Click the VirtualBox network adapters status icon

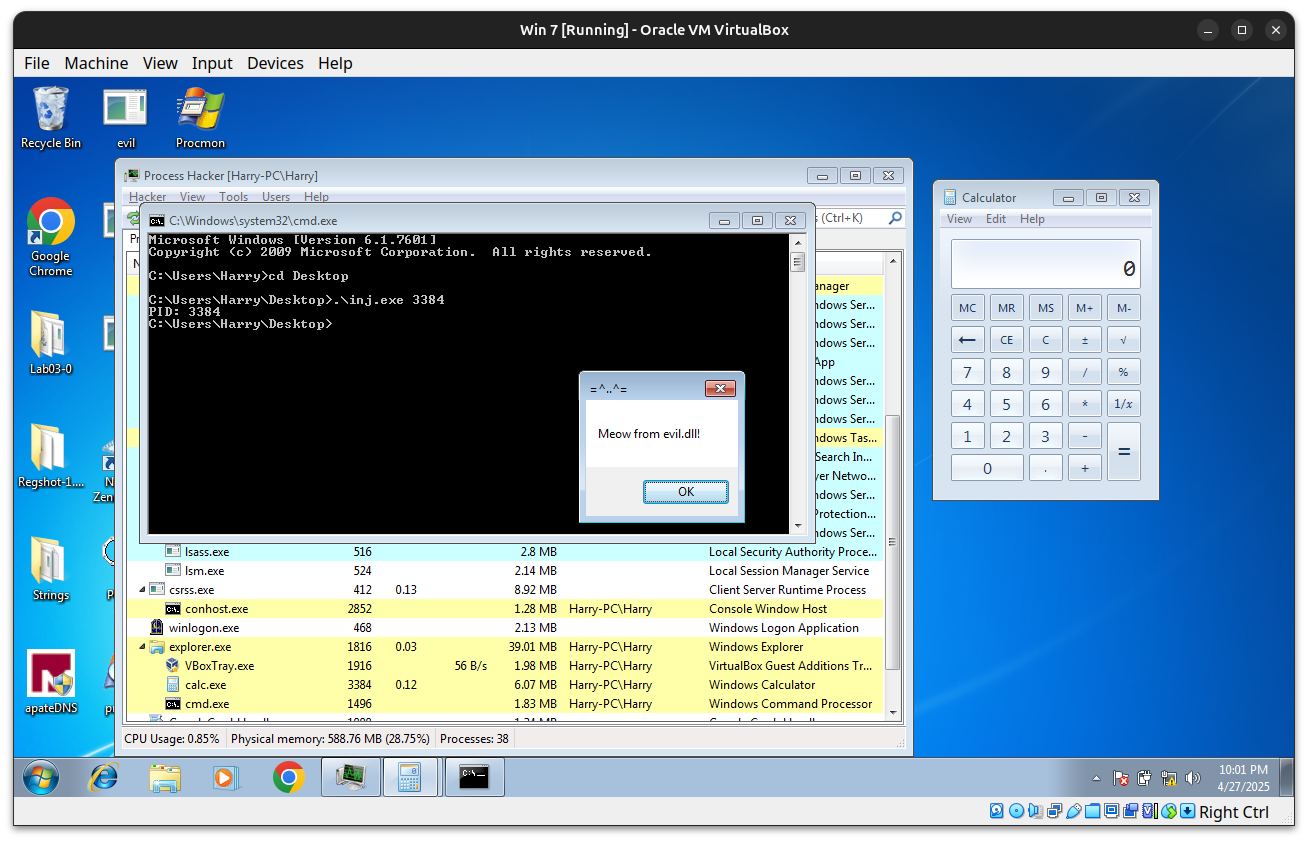point(1054,811)
